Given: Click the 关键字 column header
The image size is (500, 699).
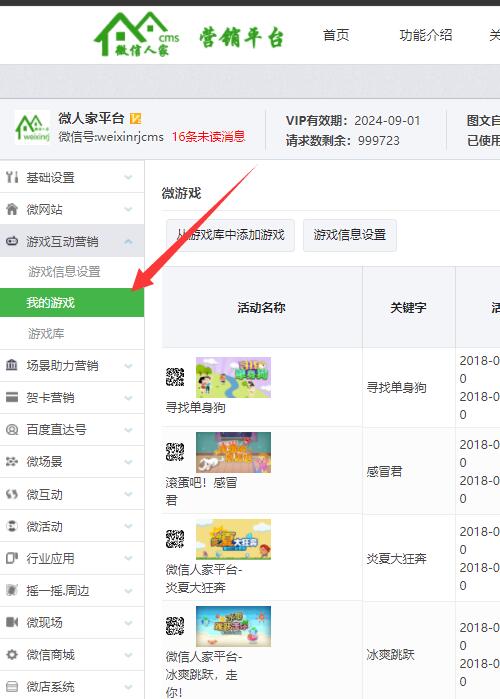Looking at the screenshot, I should [408, 308].
